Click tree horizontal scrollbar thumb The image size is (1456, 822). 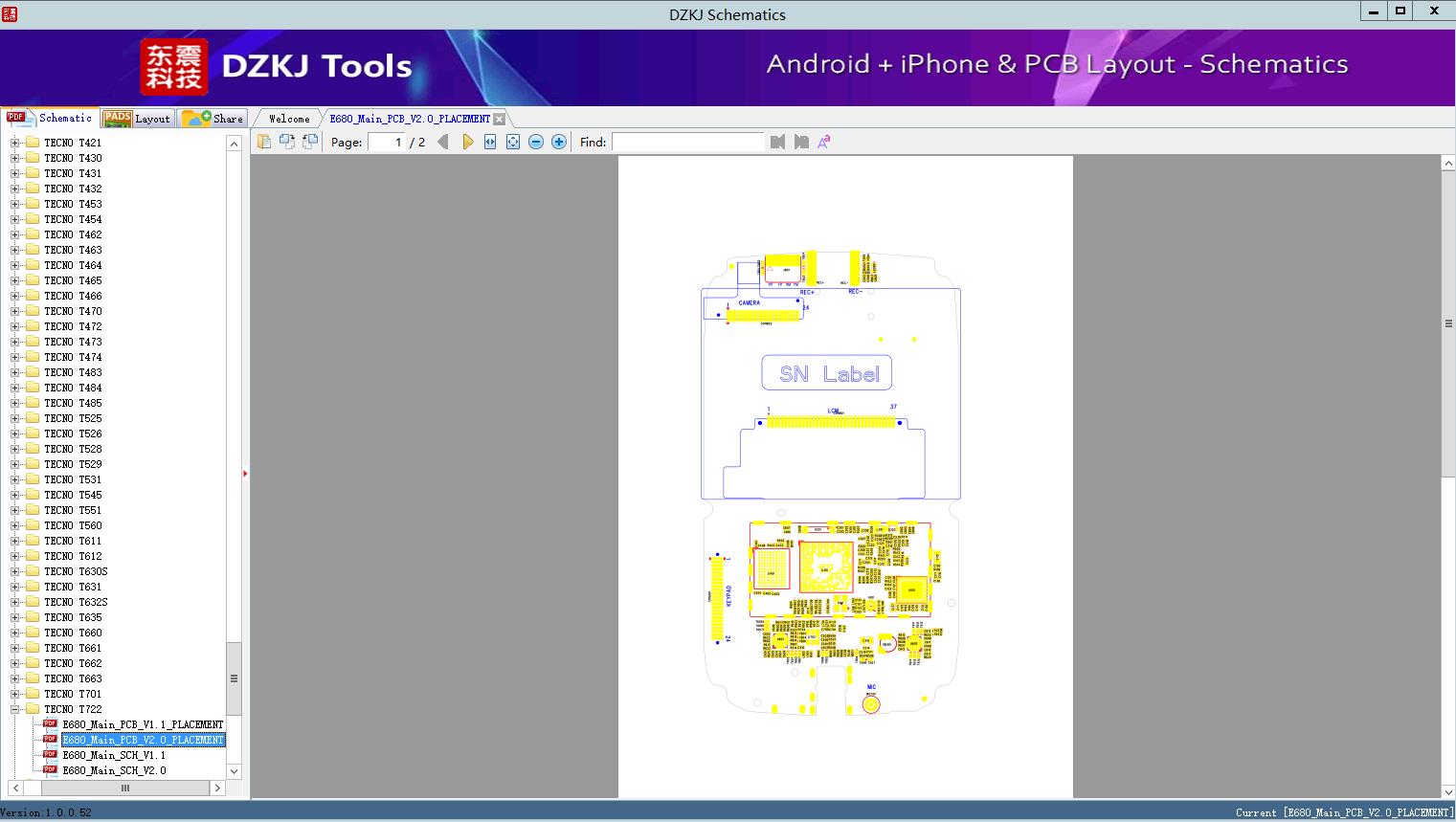coord(124,788)
